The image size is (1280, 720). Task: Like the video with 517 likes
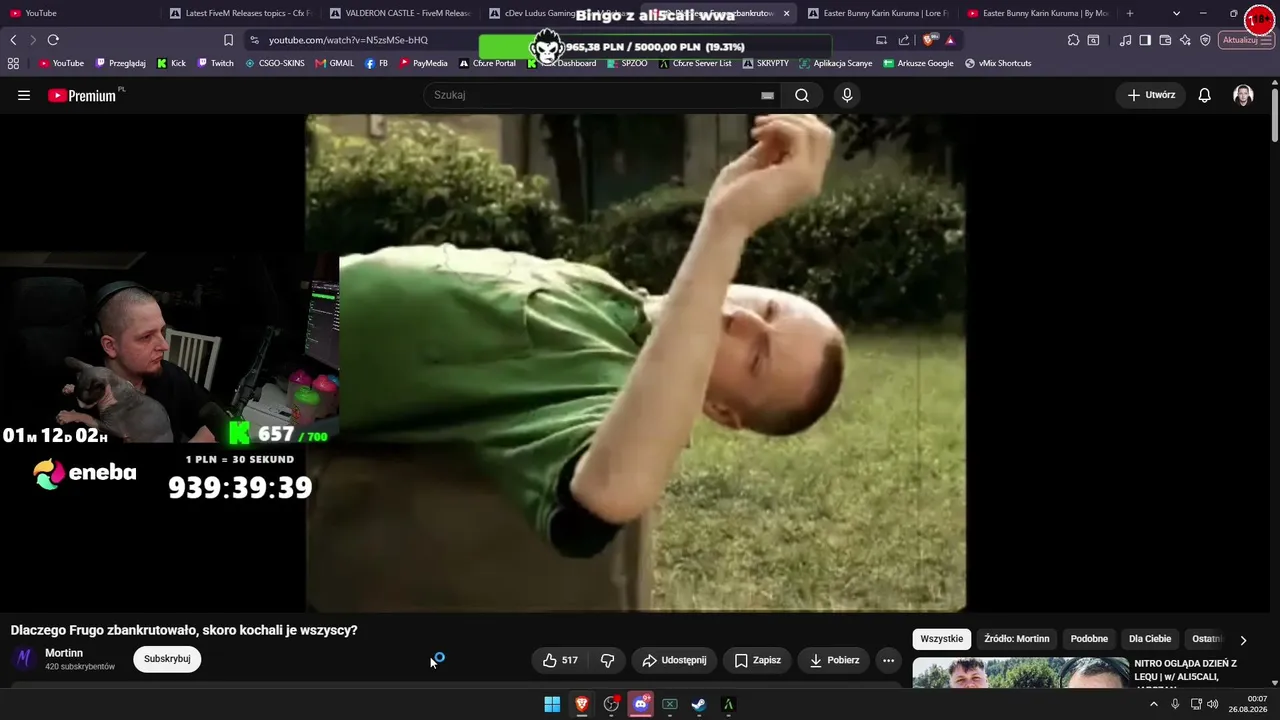point(560,660)
